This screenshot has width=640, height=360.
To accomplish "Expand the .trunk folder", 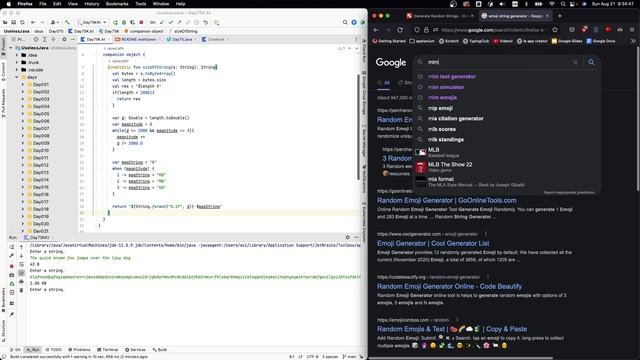I will pyautogui.click(x=17, y=62).
